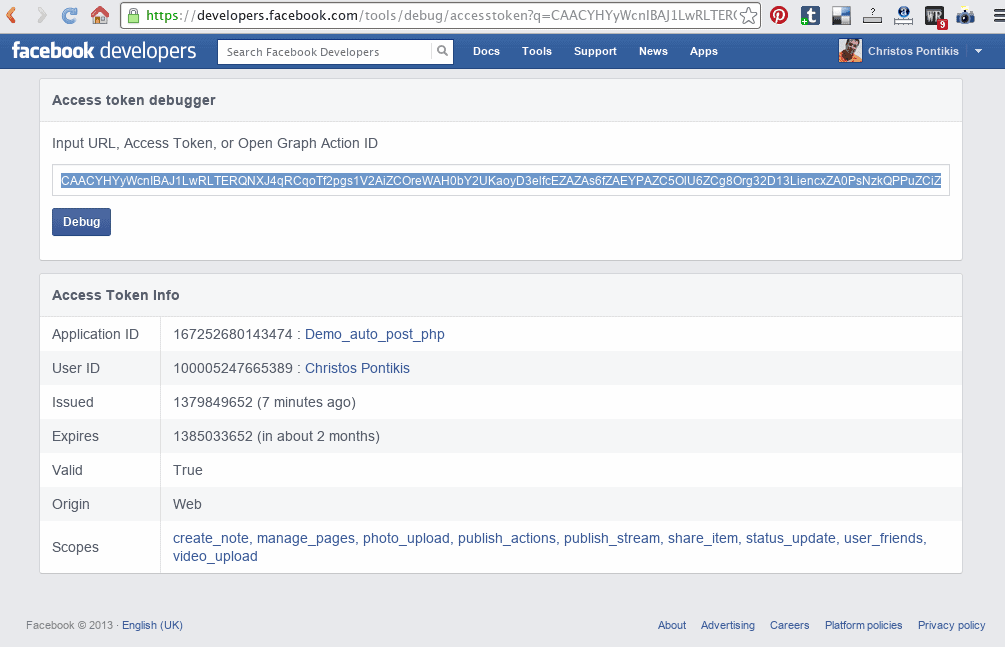1005x647 pixels.
Task: Click the user_friends scope link
Action: (885, 538)
